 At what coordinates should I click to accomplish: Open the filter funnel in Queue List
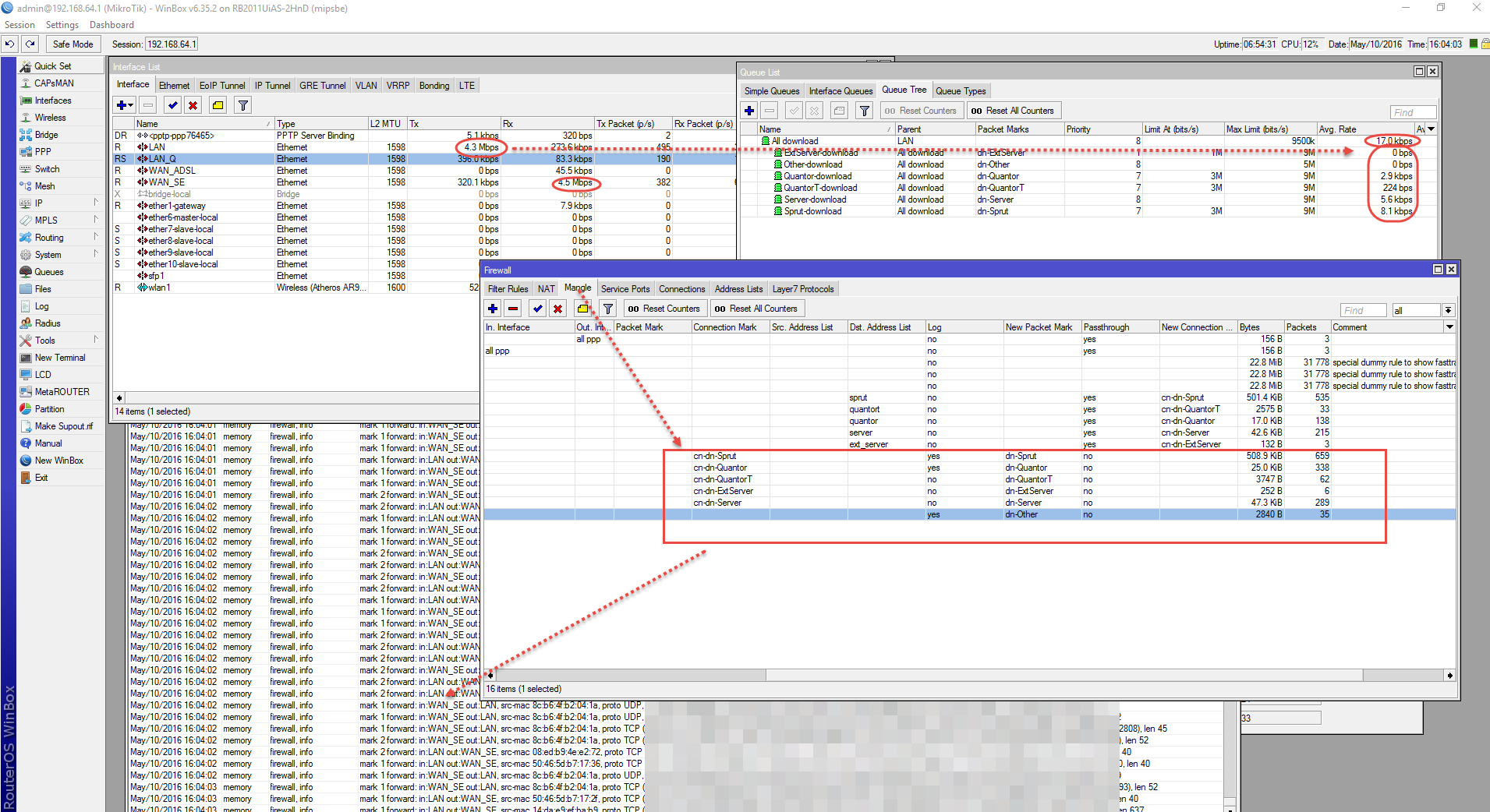pos(864,111)
